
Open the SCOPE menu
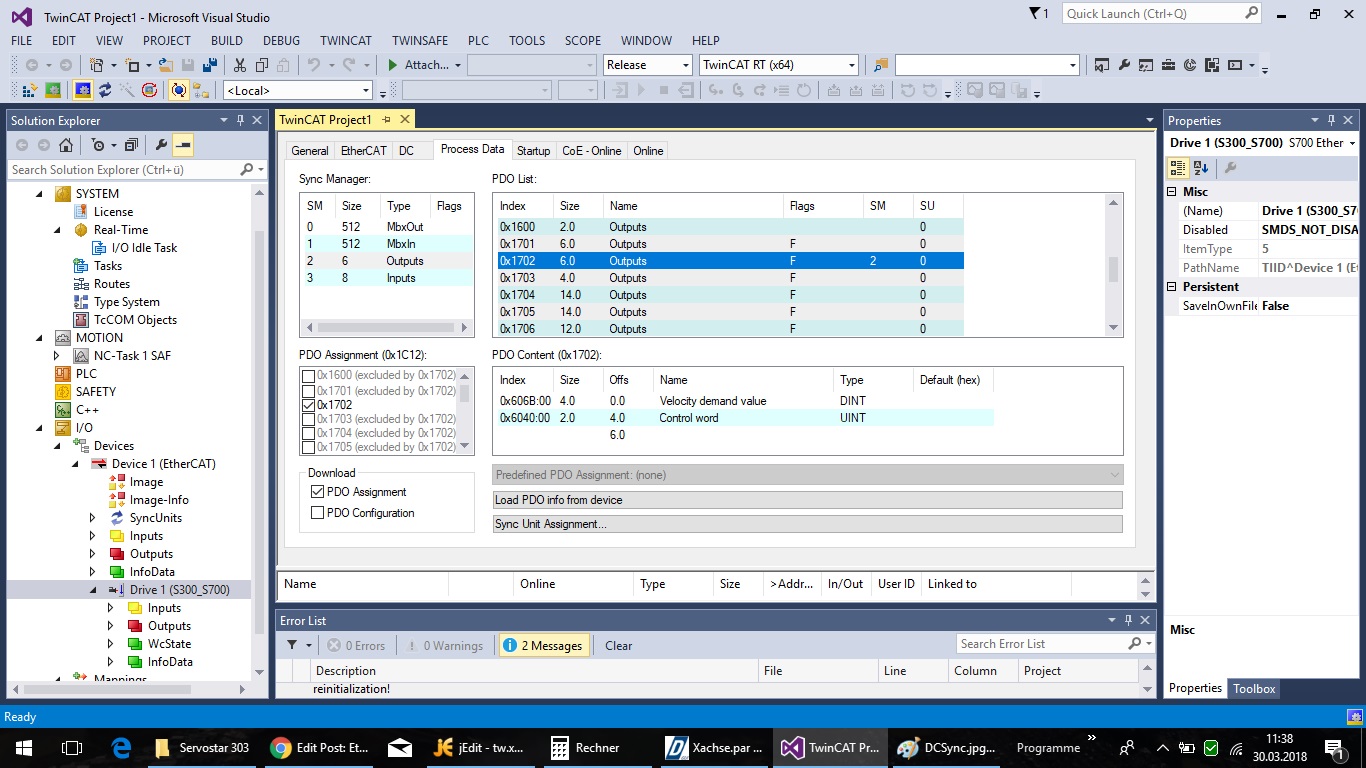click(583, 41)
